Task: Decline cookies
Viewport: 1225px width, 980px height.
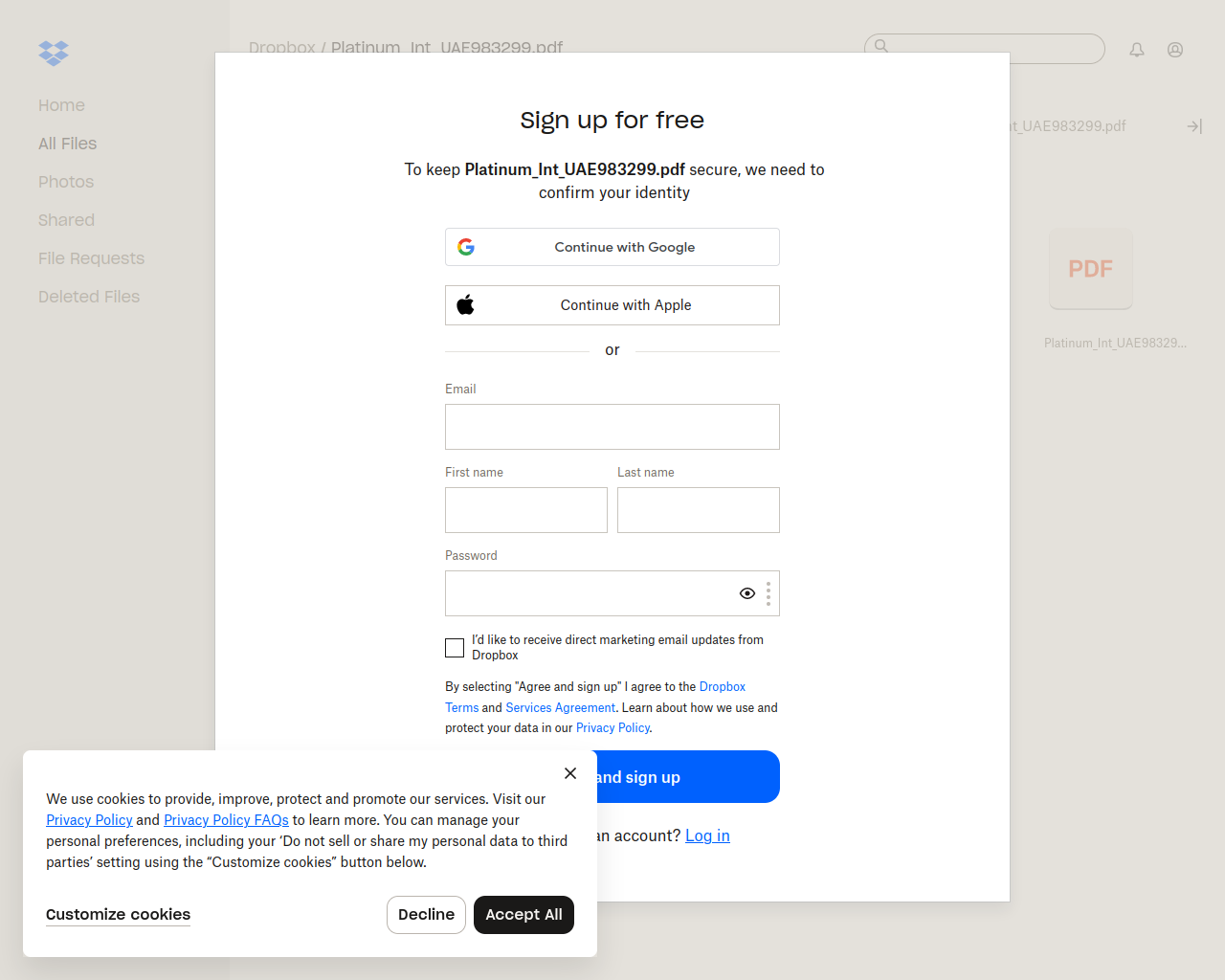Action: [426, 915]
